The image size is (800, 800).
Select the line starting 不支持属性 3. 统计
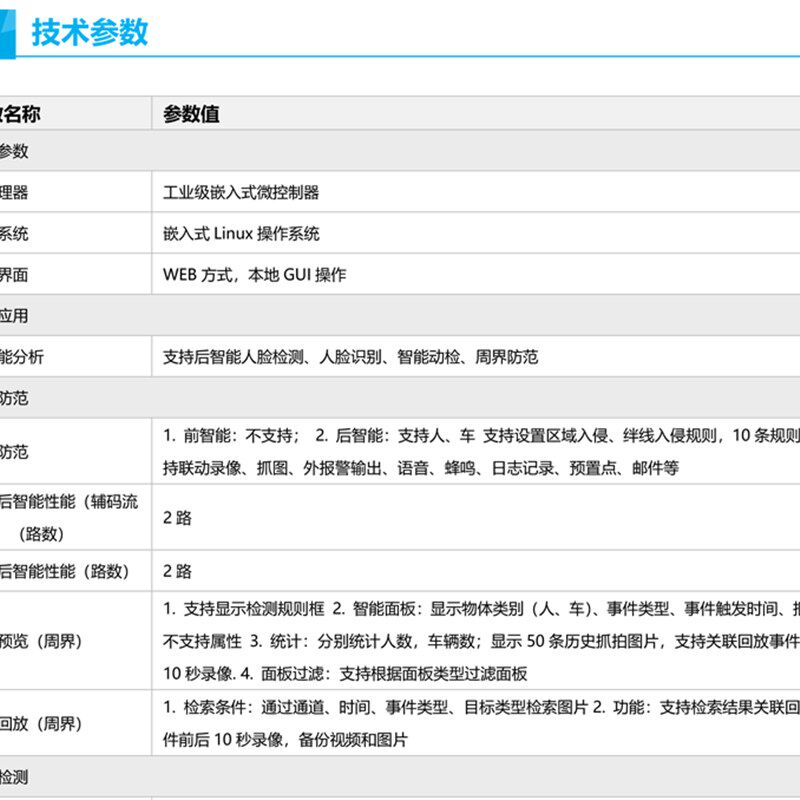pyautogui.click(x=481, y=641)
